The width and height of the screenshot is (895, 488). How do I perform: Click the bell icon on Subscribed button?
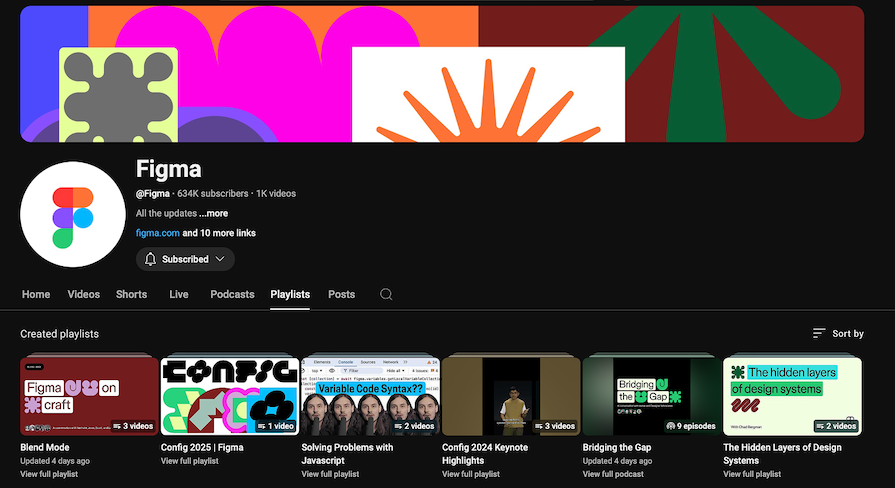(151, 259)
